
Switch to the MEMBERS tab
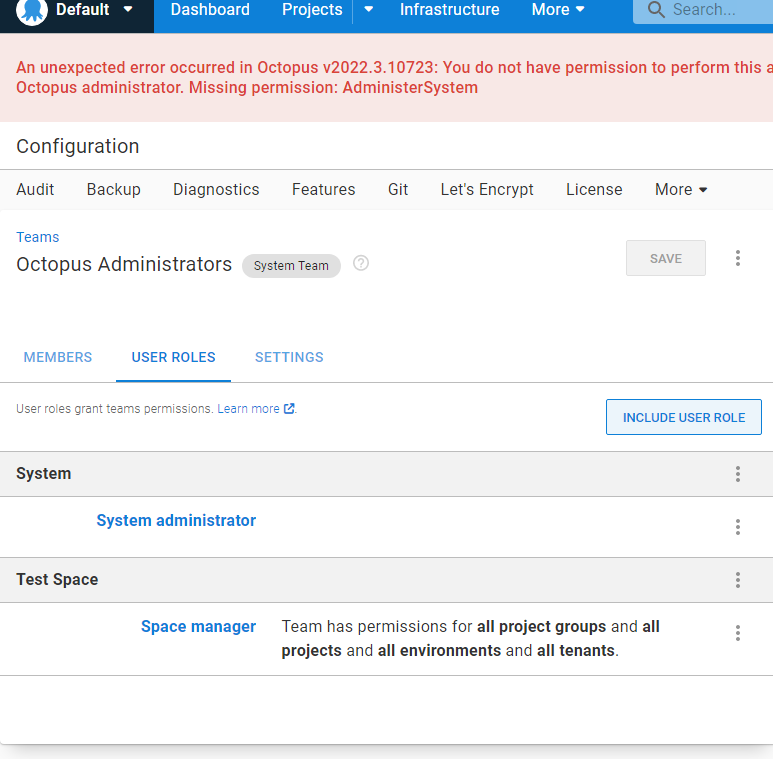point(58,357)
